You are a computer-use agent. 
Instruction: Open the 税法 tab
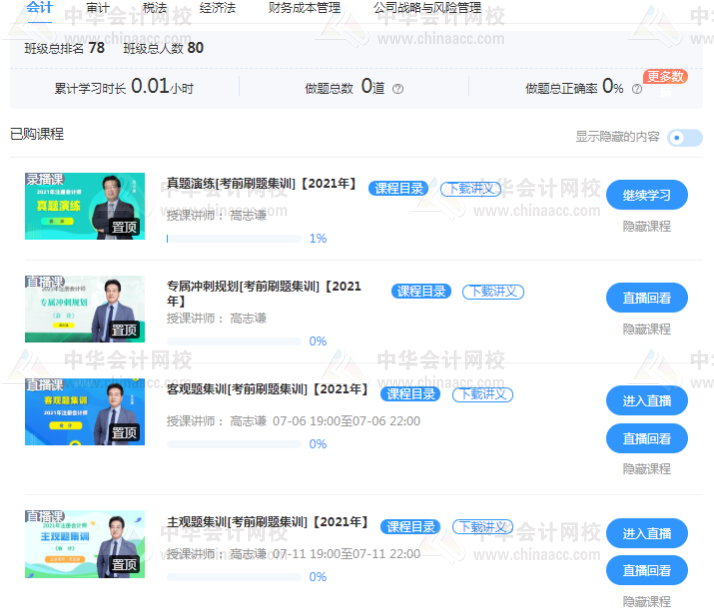(x=155, y=8)
